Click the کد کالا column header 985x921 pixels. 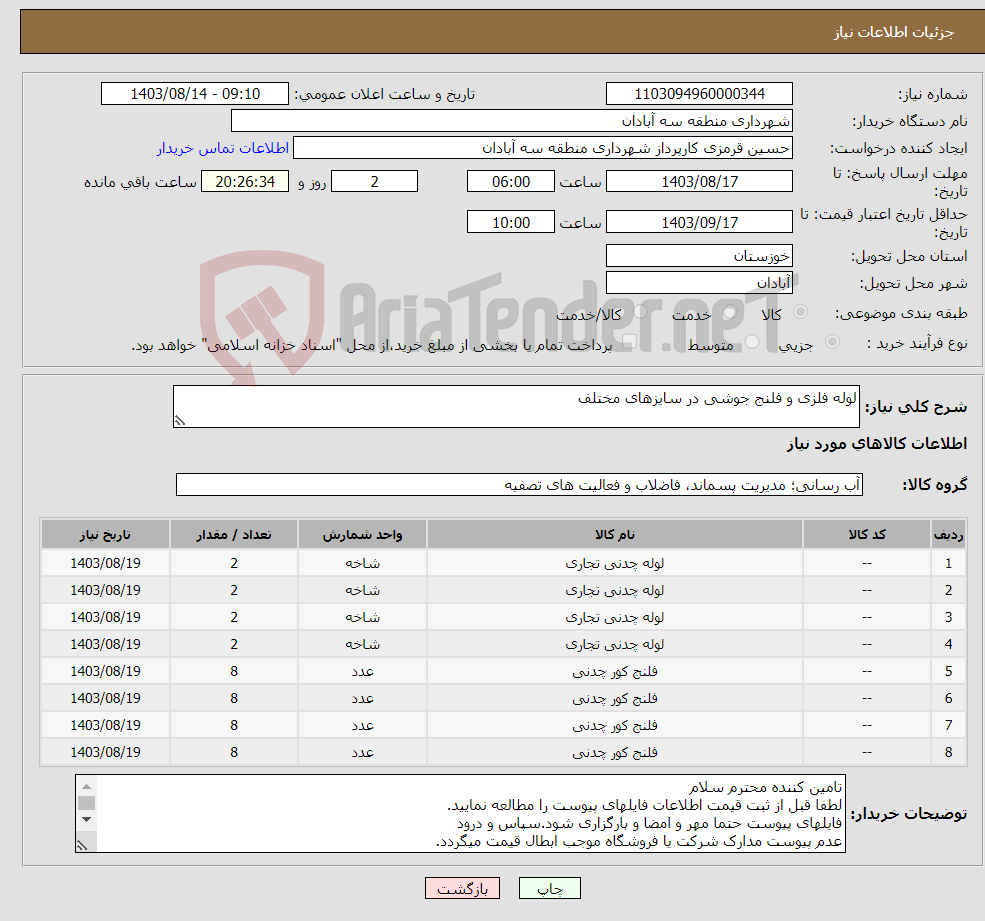click(x=867, y=534)
